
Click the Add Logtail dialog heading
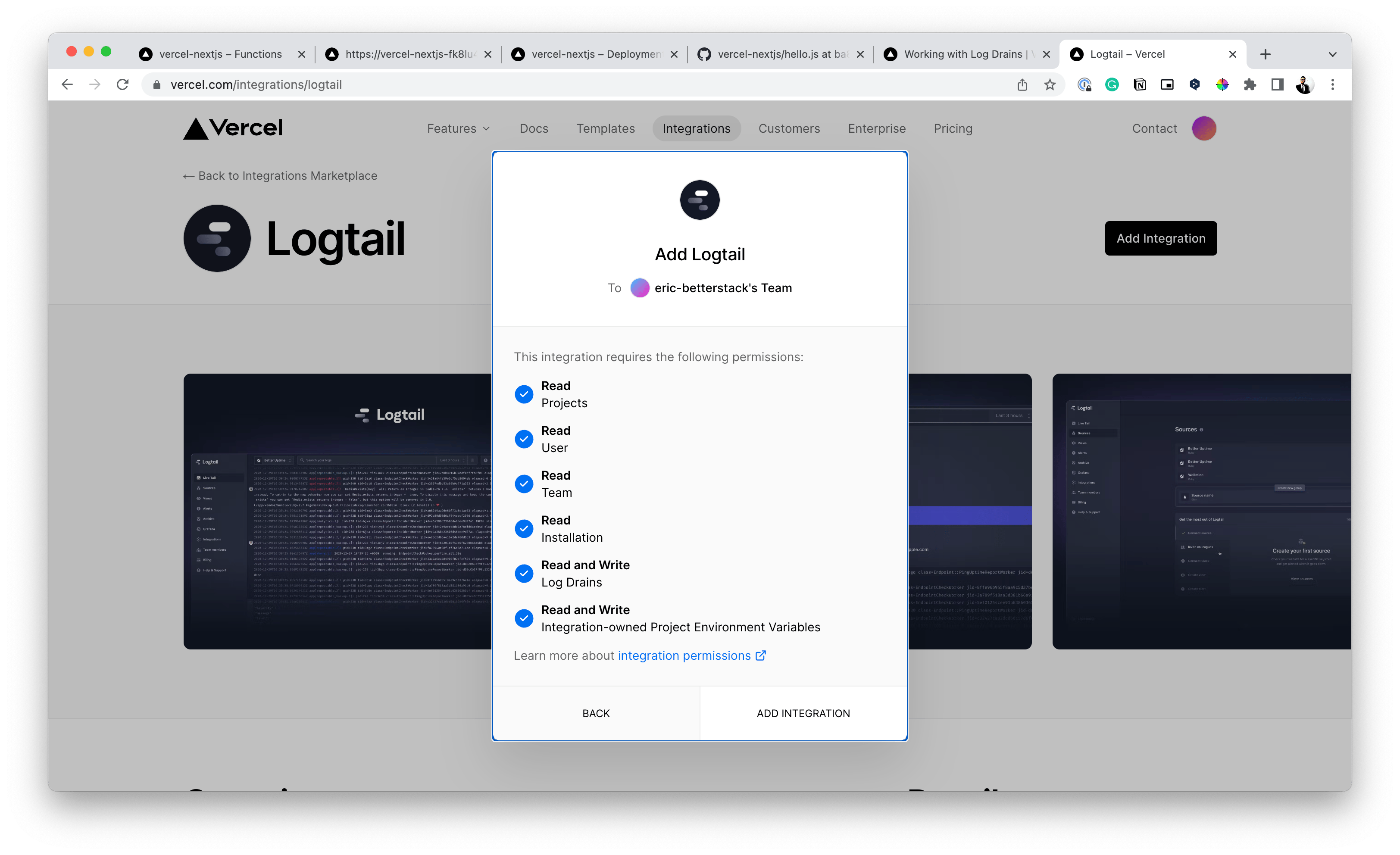click(x=700, y=254)
